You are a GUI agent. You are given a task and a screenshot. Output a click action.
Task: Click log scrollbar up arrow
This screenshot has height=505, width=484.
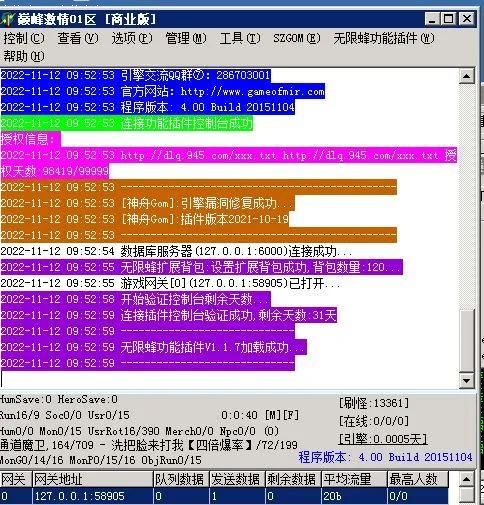tap(466, 76)
